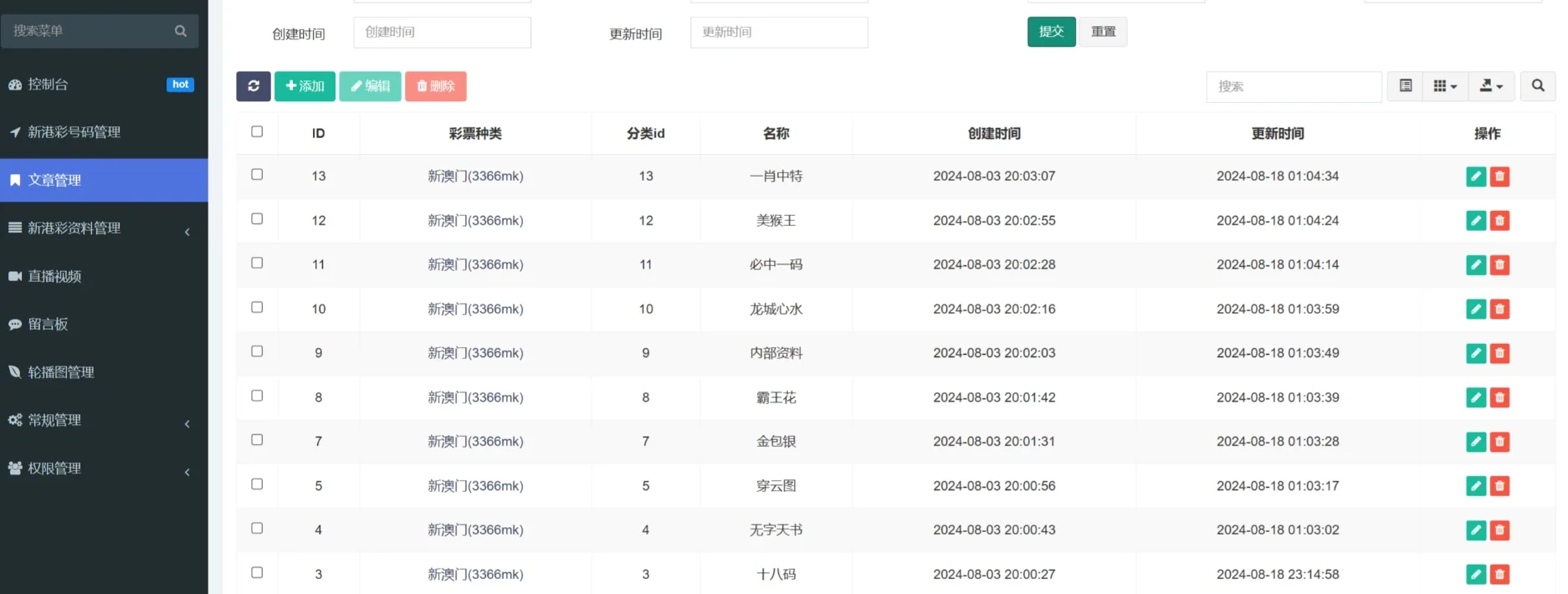The width and height of the screenshot is (1568, 594).
Task: Expand the 新港彩资料管理 sidebar menu
Action: [x=104, y=228]
